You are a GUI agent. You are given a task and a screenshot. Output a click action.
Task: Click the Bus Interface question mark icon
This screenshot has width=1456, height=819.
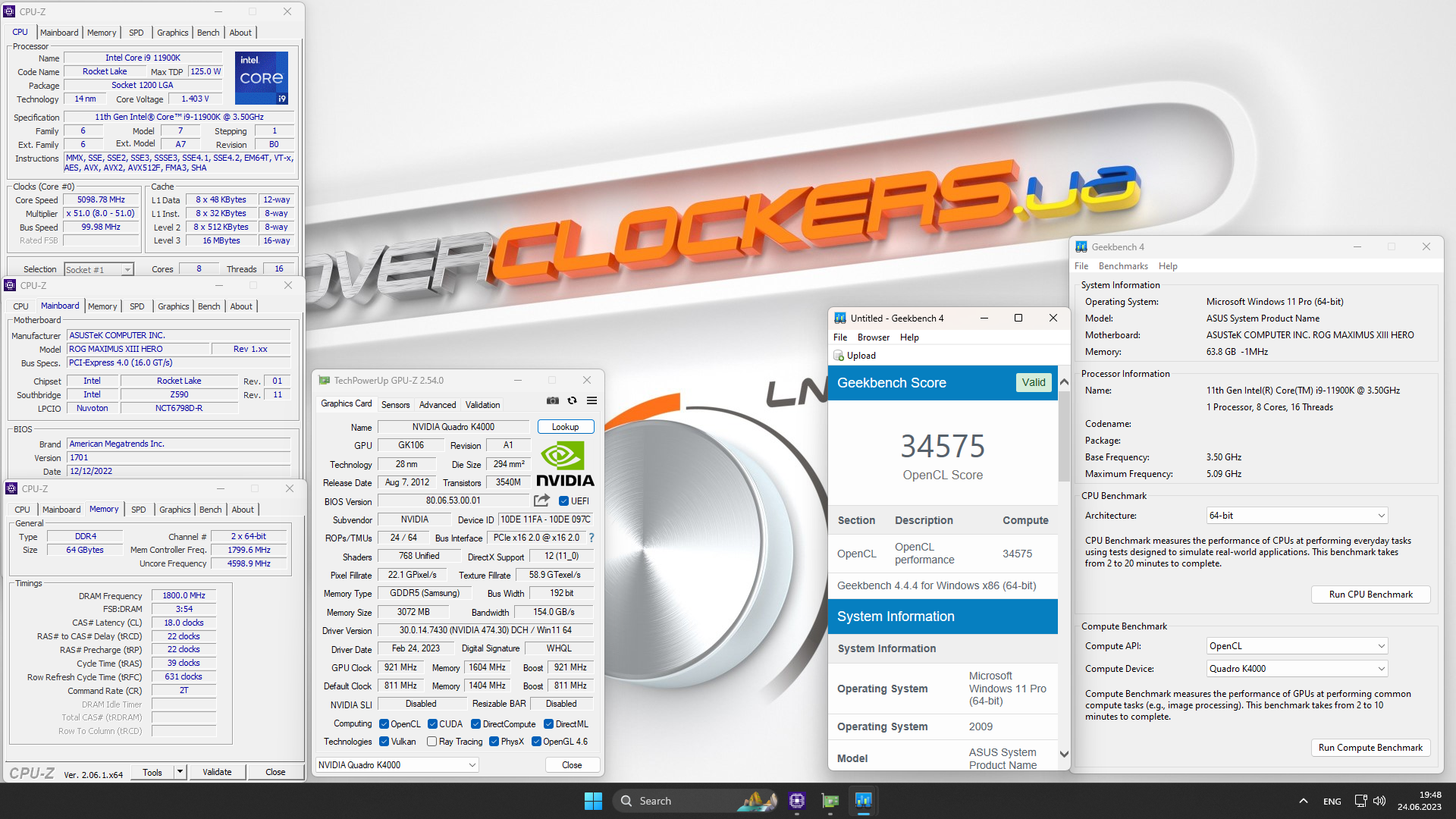(x=591, y=538)
